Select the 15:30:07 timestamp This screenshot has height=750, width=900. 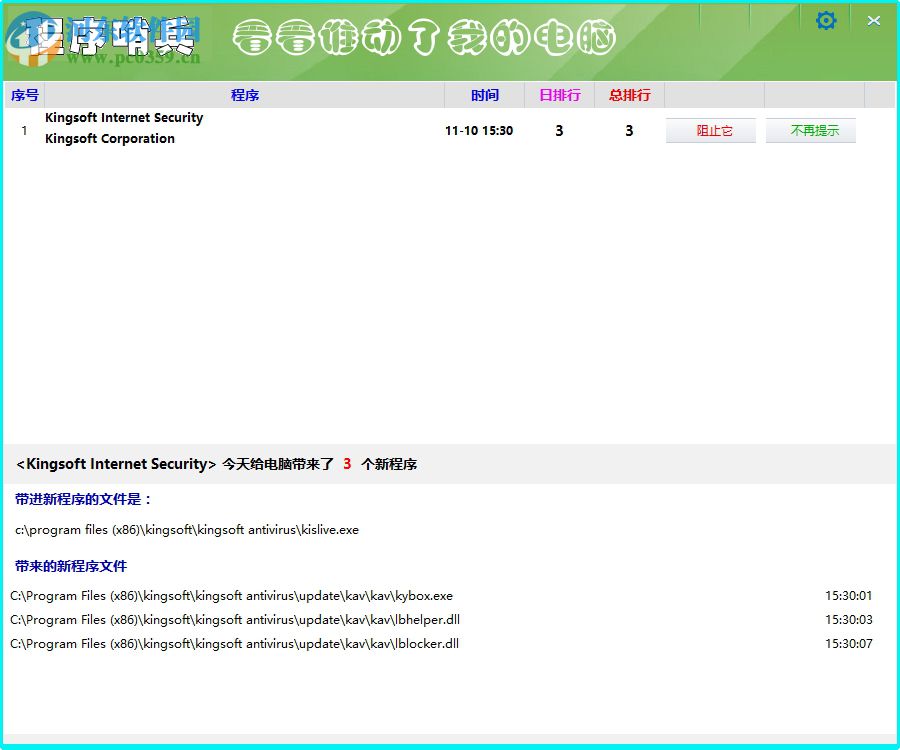point(848,644)
